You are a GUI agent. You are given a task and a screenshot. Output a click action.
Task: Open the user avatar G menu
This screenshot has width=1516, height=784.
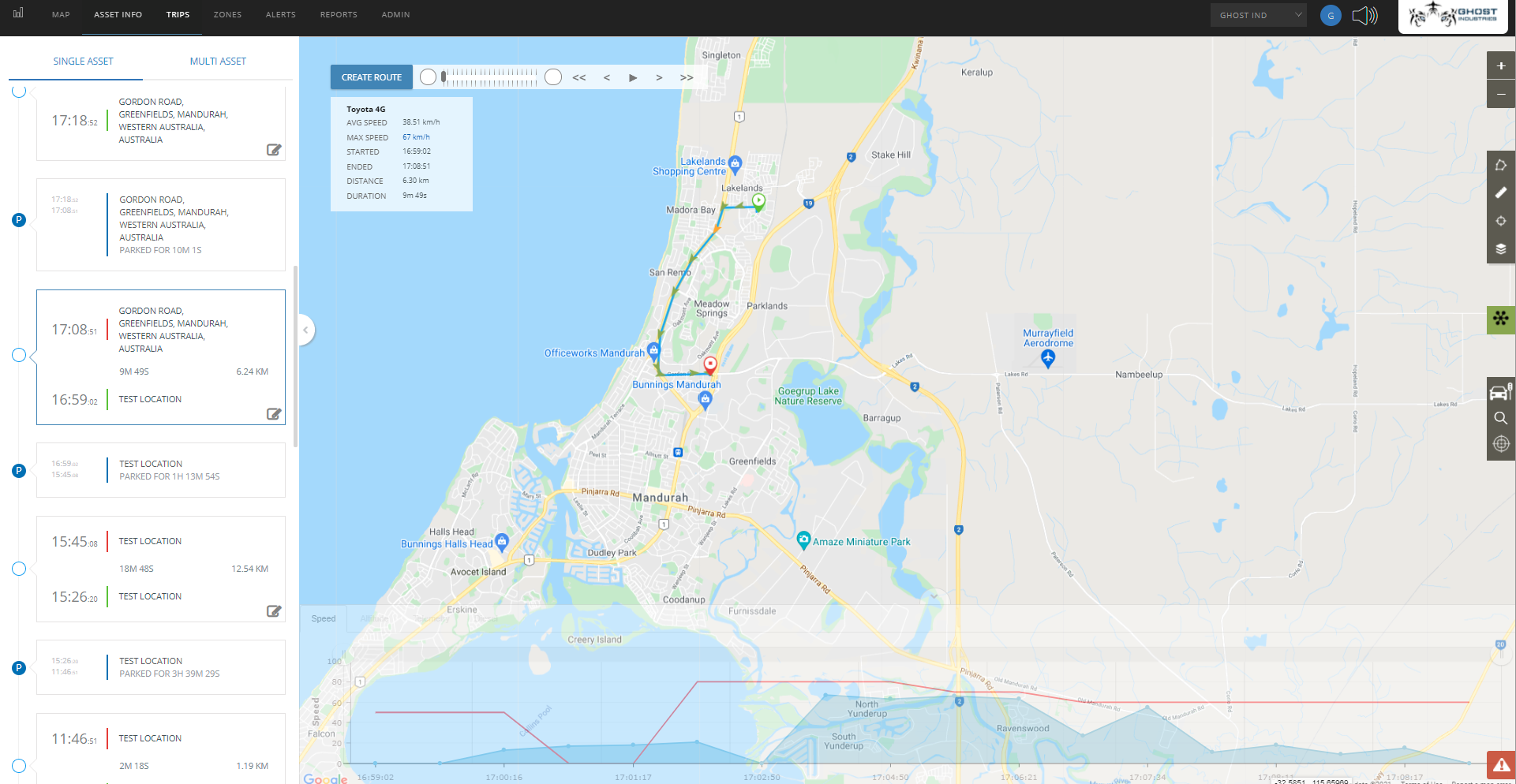pyautogui.click(x=1331, y=15)
